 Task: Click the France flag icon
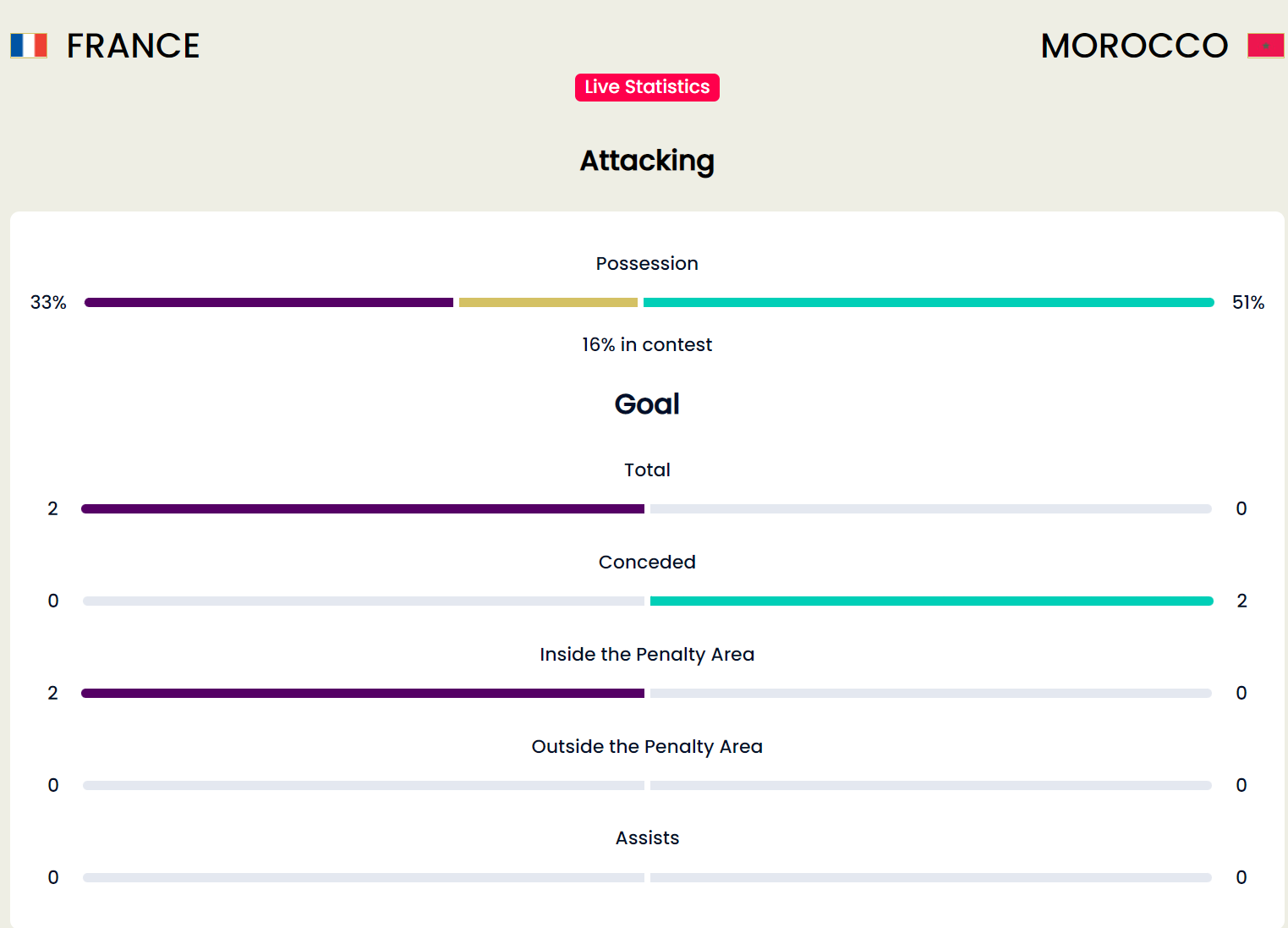(29, 46)
